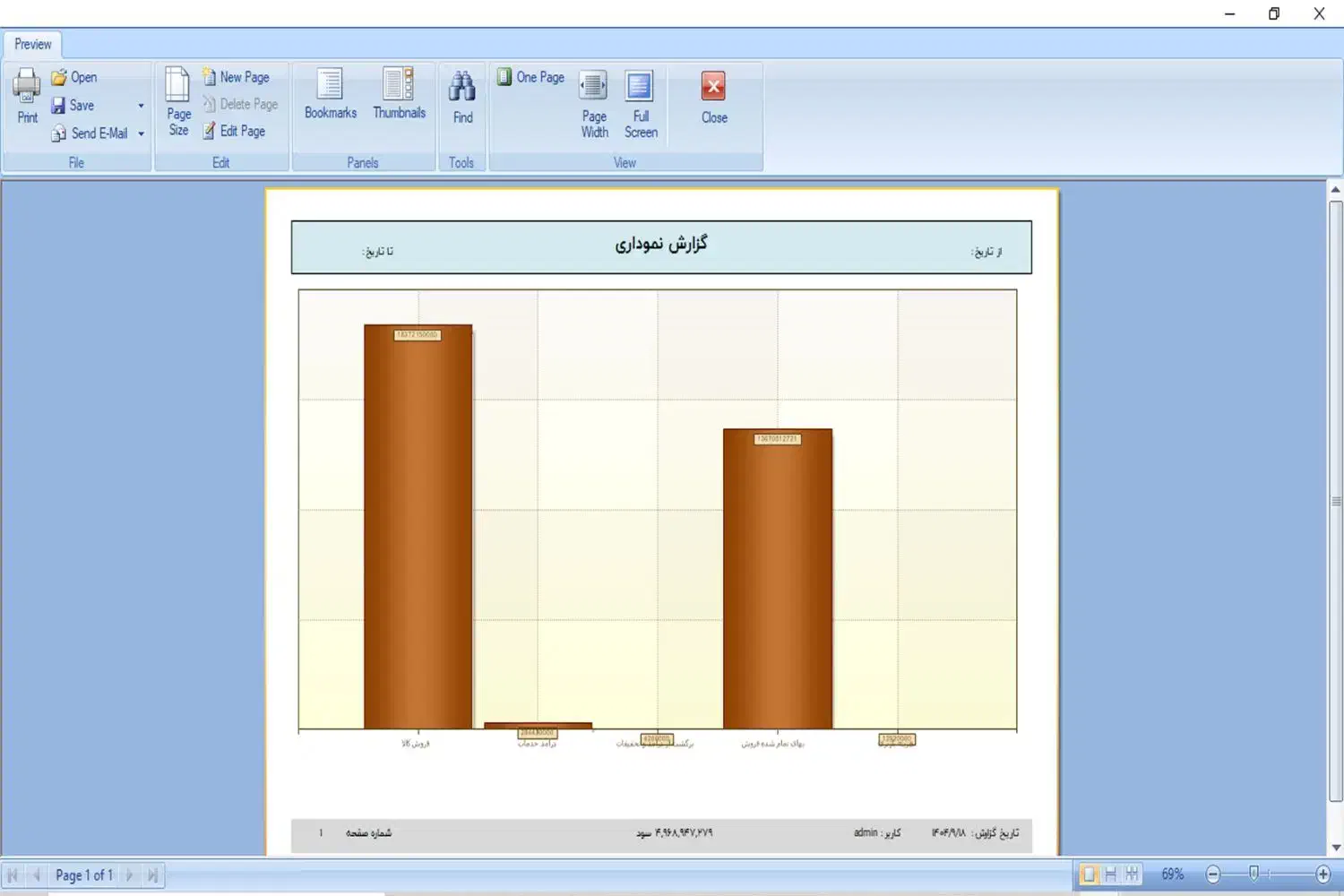
Task: Click the zoom in plus button
Action: [1322, 874]
